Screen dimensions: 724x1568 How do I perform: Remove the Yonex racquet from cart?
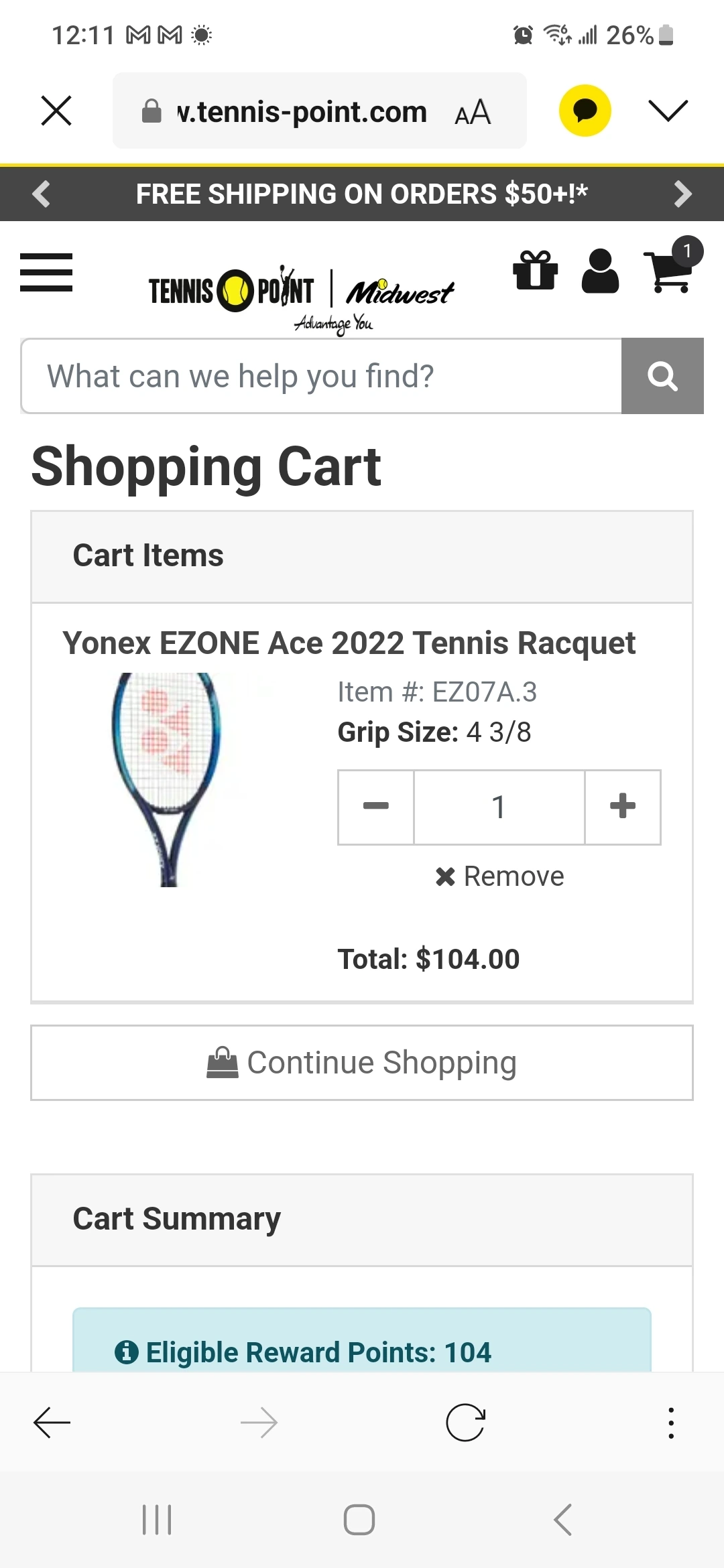500,876
